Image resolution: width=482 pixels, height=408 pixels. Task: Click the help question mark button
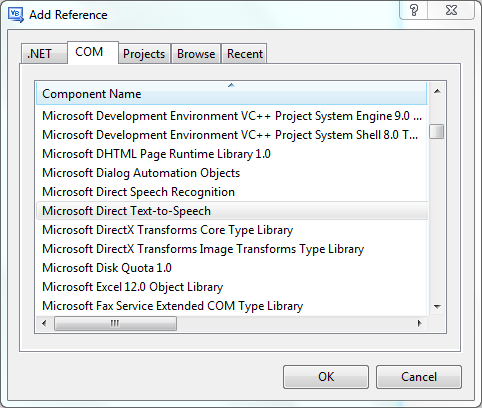point(414,10)
